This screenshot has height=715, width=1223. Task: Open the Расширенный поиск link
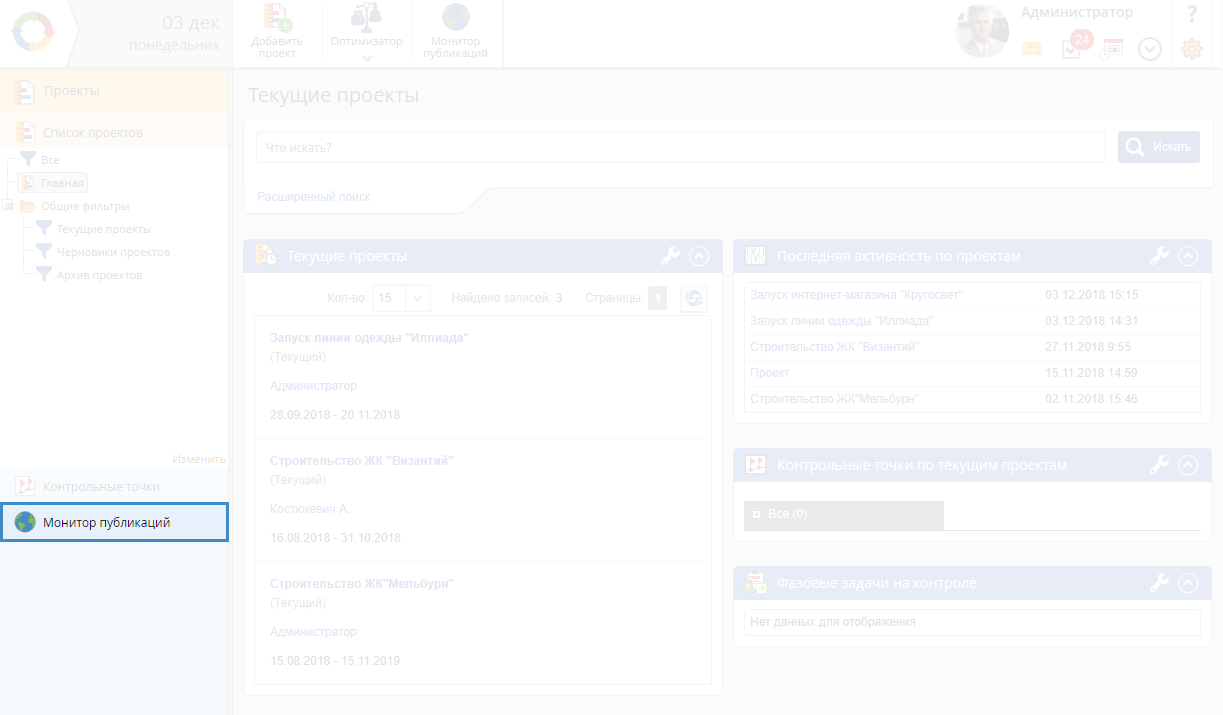pos(313,197)
